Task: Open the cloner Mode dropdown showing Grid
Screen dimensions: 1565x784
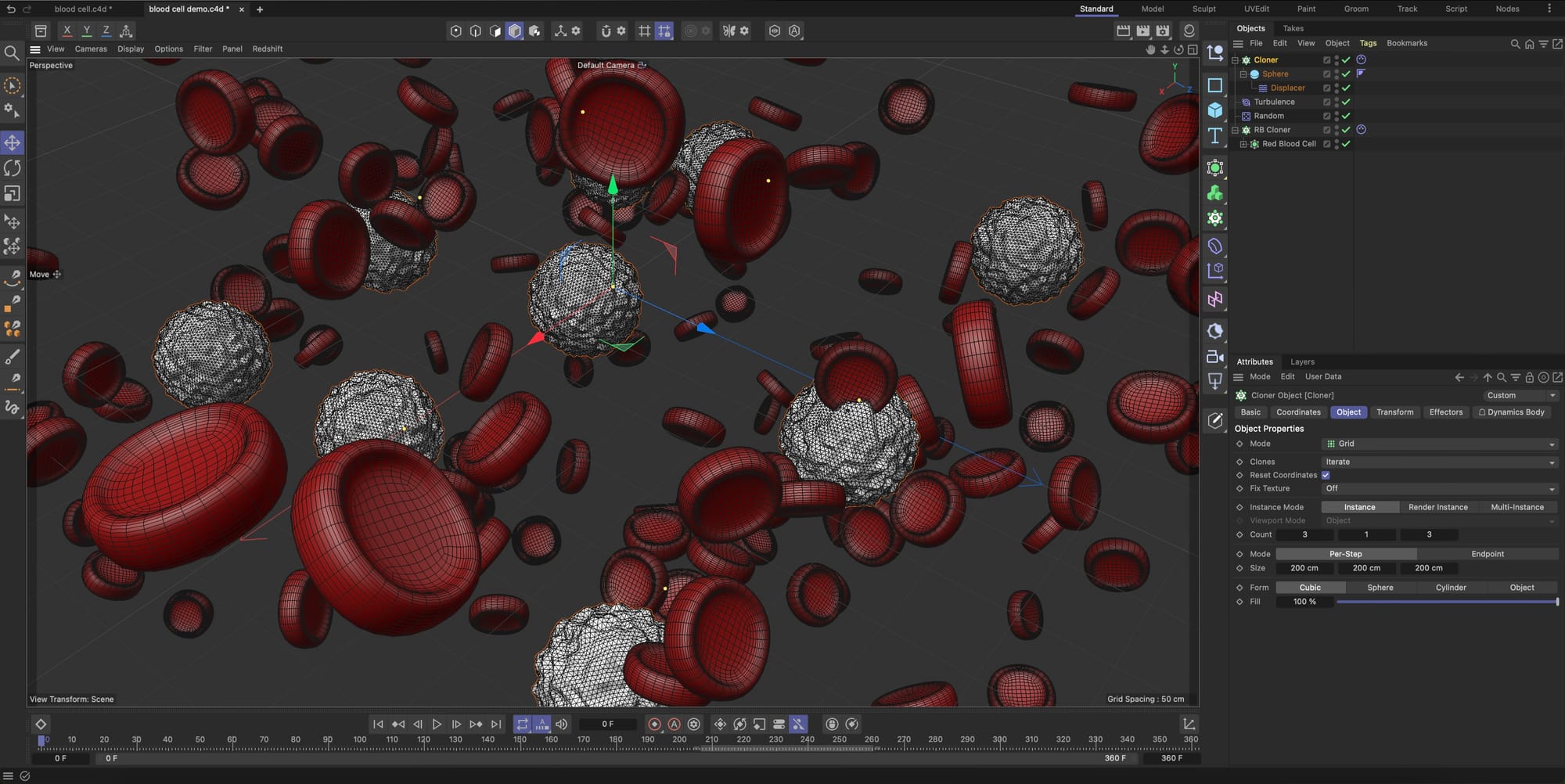Action: coord(1438,444)
